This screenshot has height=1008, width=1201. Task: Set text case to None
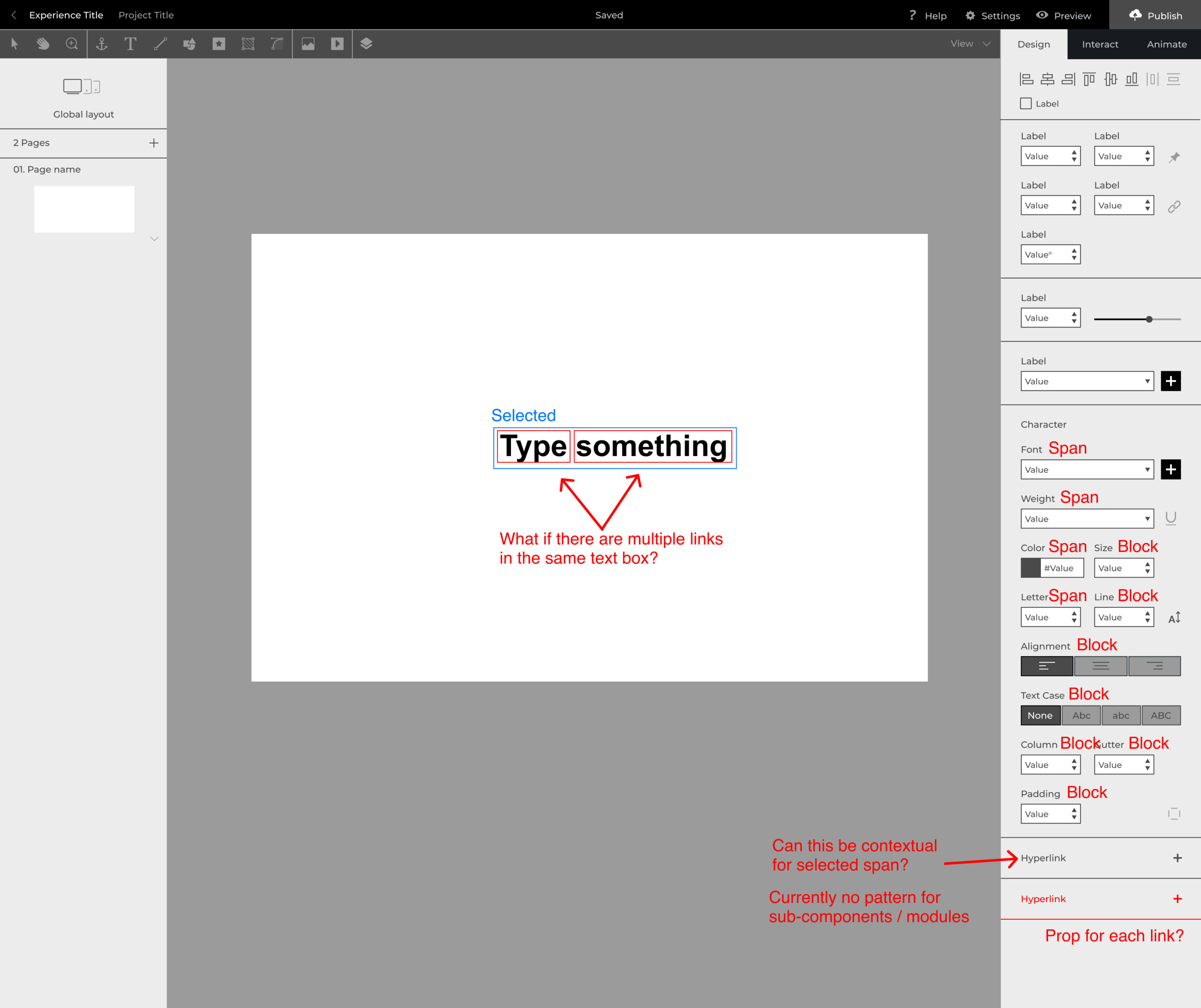[x=1040, y=715]
